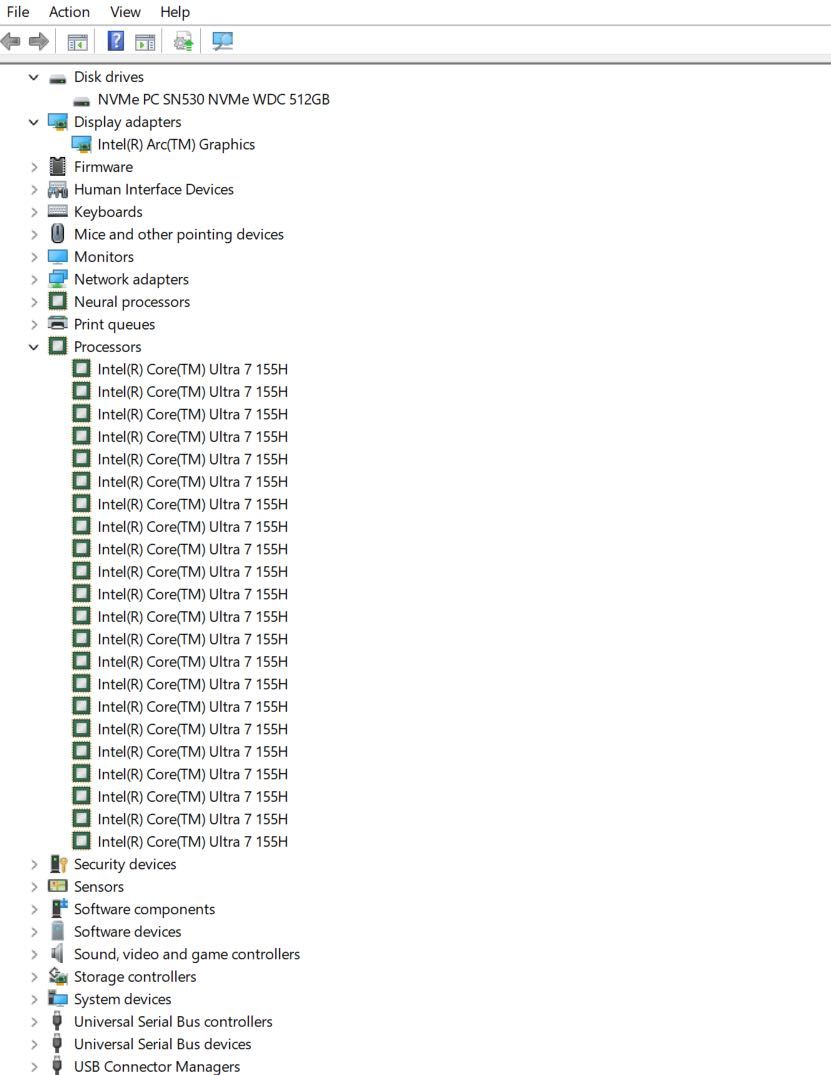Click the Universal Serial Bus controllers icon

[x=57, y=1021]
